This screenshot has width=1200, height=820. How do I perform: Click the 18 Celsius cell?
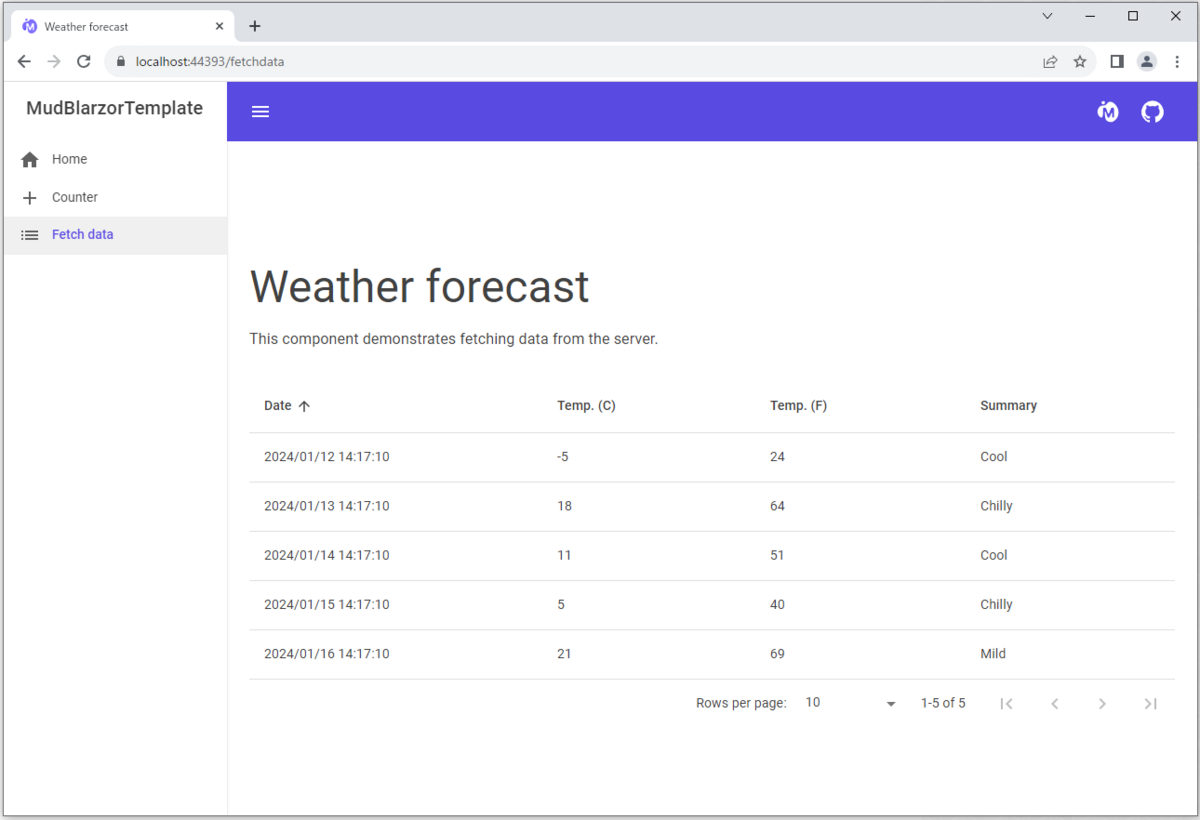[x=564, y=506]
